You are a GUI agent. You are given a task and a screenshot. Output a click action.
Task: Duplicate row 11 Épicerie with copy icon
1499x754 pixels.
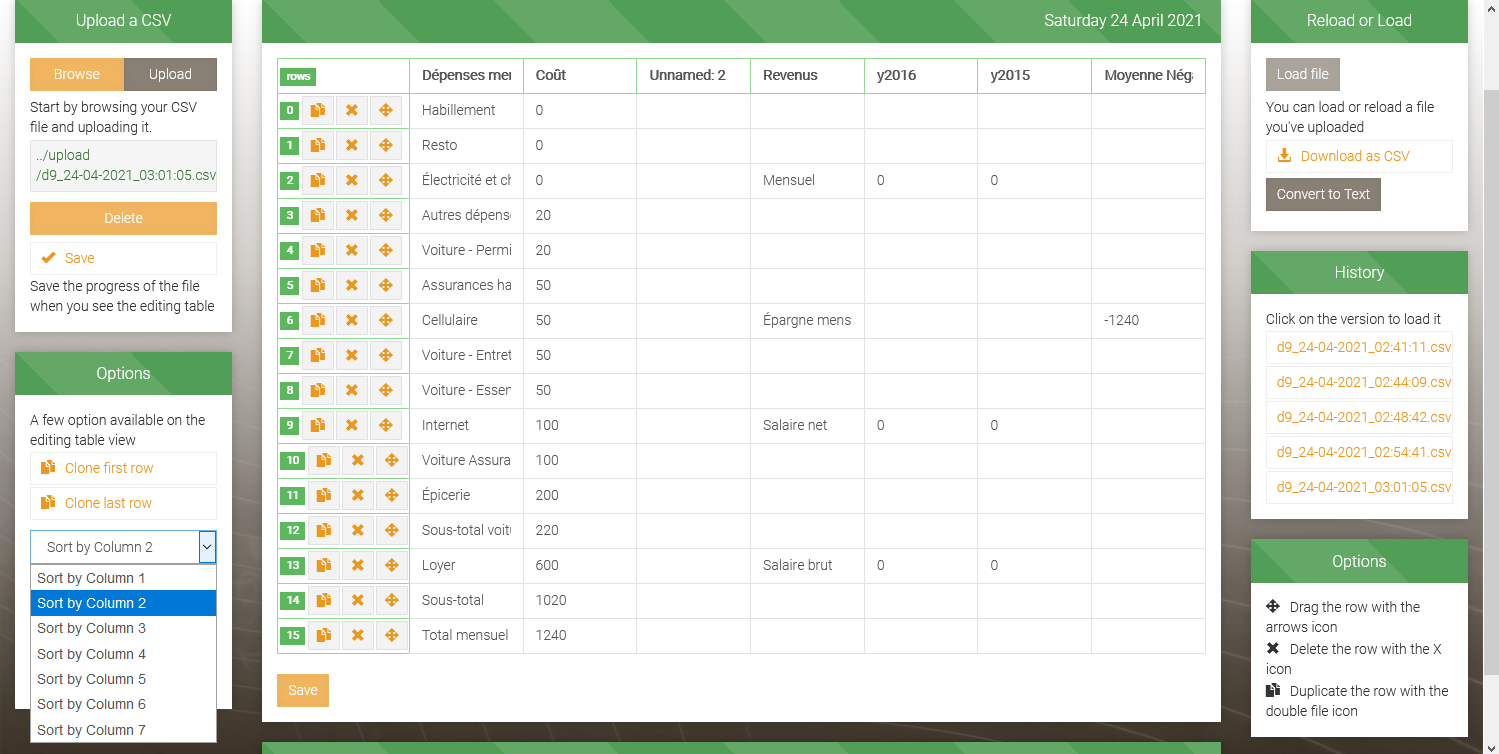[x=324, y=496]
